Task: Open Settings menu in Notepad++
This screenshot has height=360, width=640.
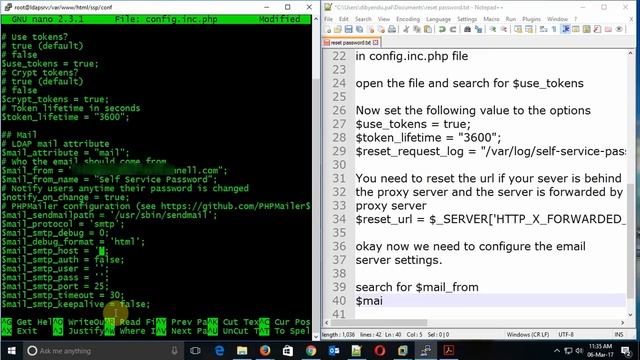Action: 467,19
